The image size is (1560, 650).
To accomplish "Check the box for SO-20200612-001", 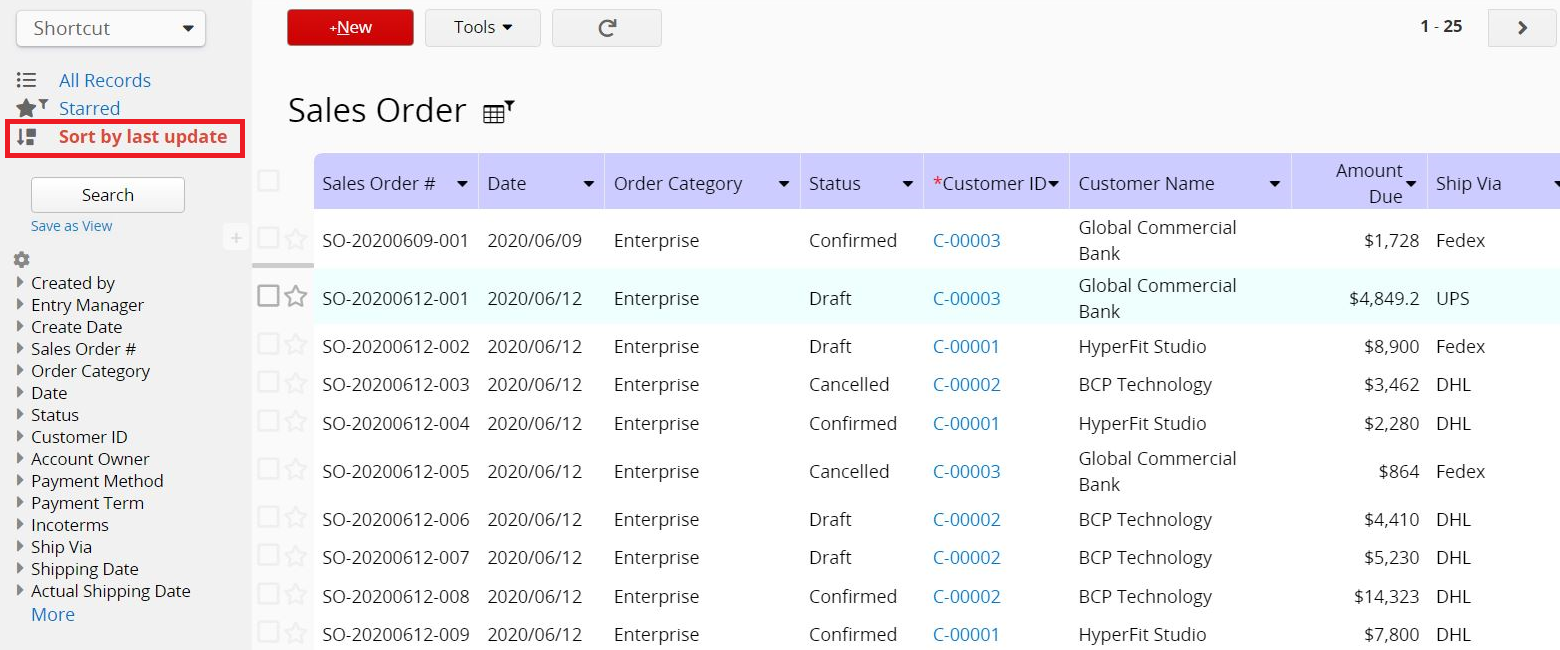I will 268,296.
